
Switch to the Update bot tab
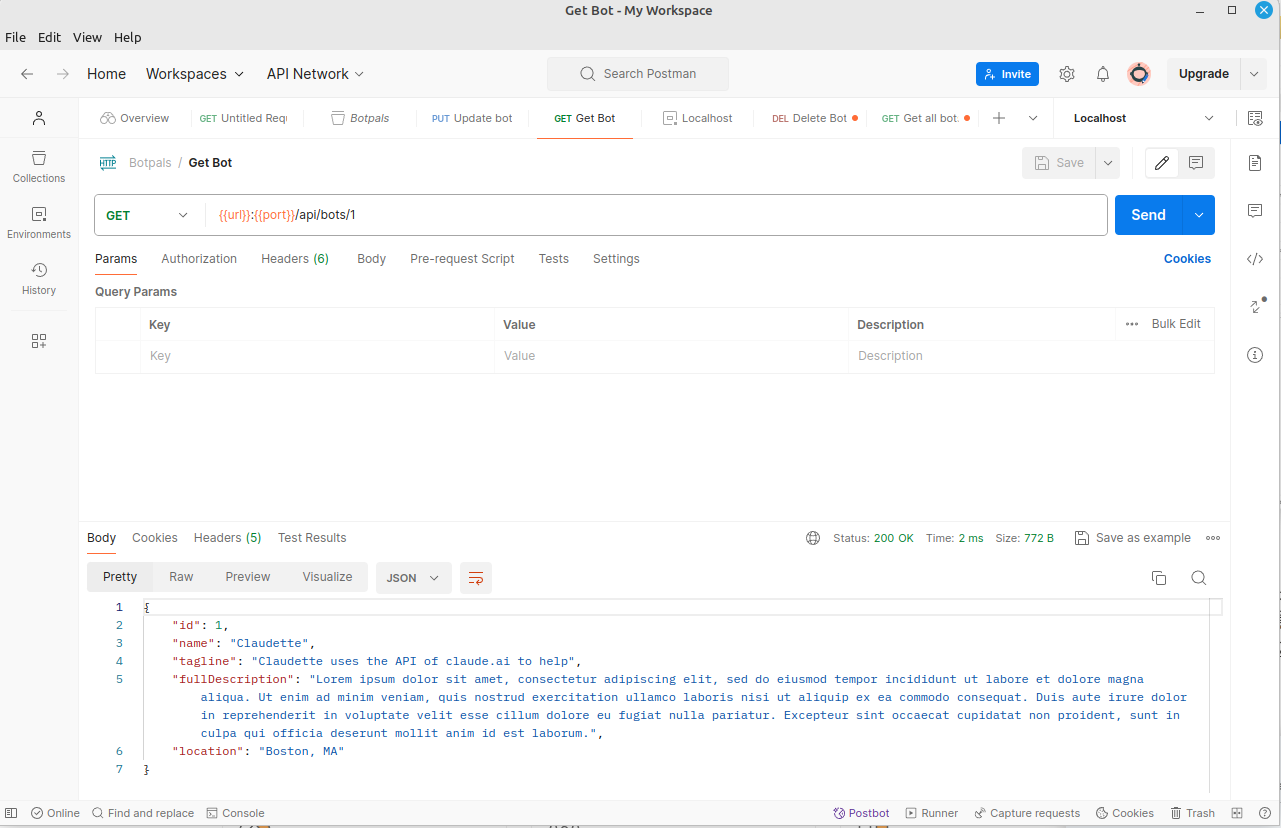[x=472, y=118]
